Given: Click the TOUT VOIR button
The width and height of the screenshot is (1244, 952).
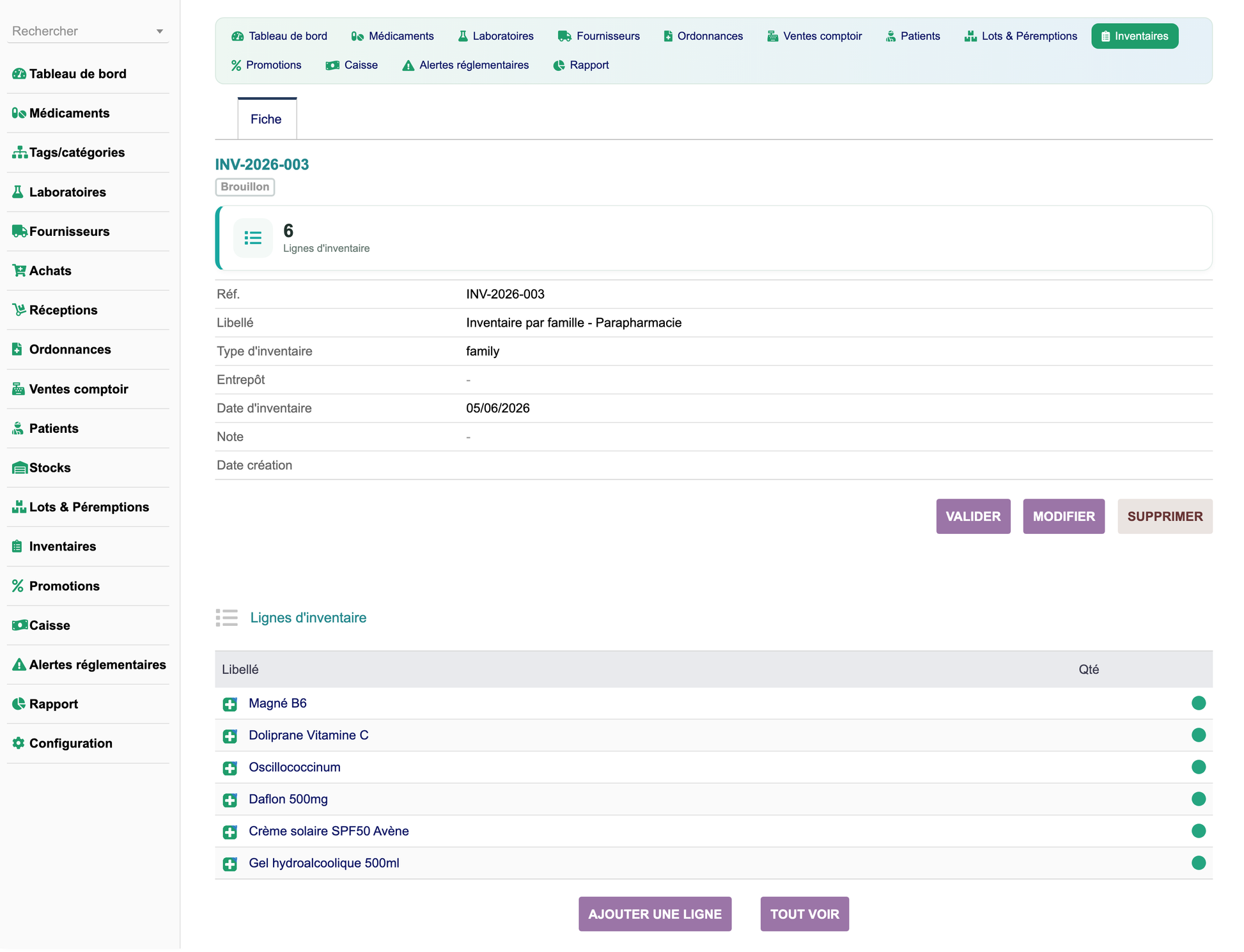Looking at the screenshot, I should pyautogui.click(x=804, y=914).
